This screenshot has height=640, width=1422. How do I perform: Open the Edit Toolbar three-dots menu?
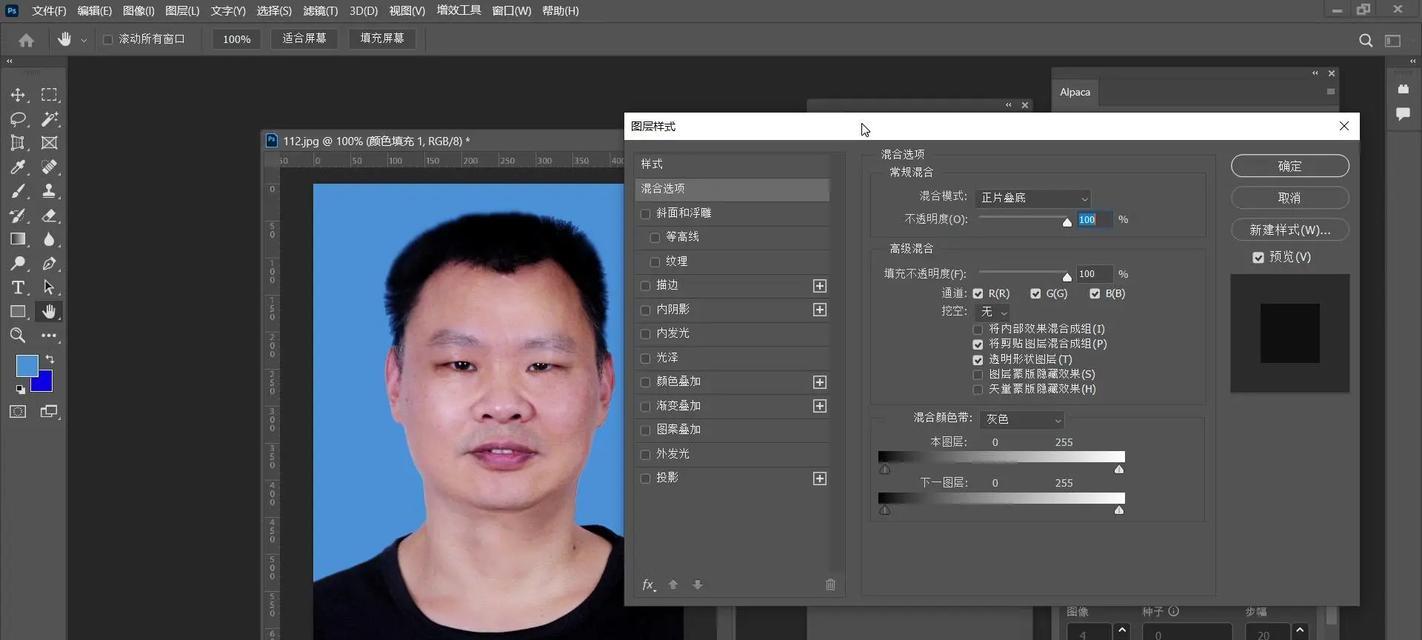[49, 336]
